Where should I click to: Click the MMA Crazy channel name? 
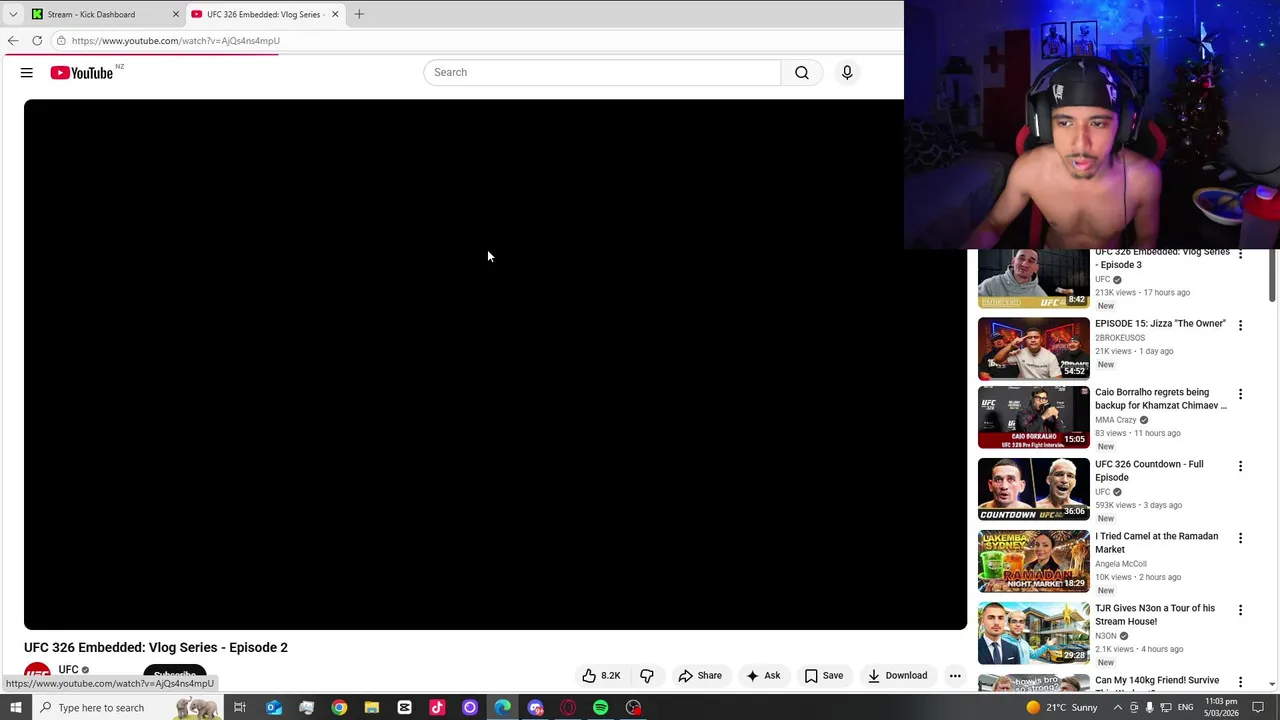[x=1116, y=420]
